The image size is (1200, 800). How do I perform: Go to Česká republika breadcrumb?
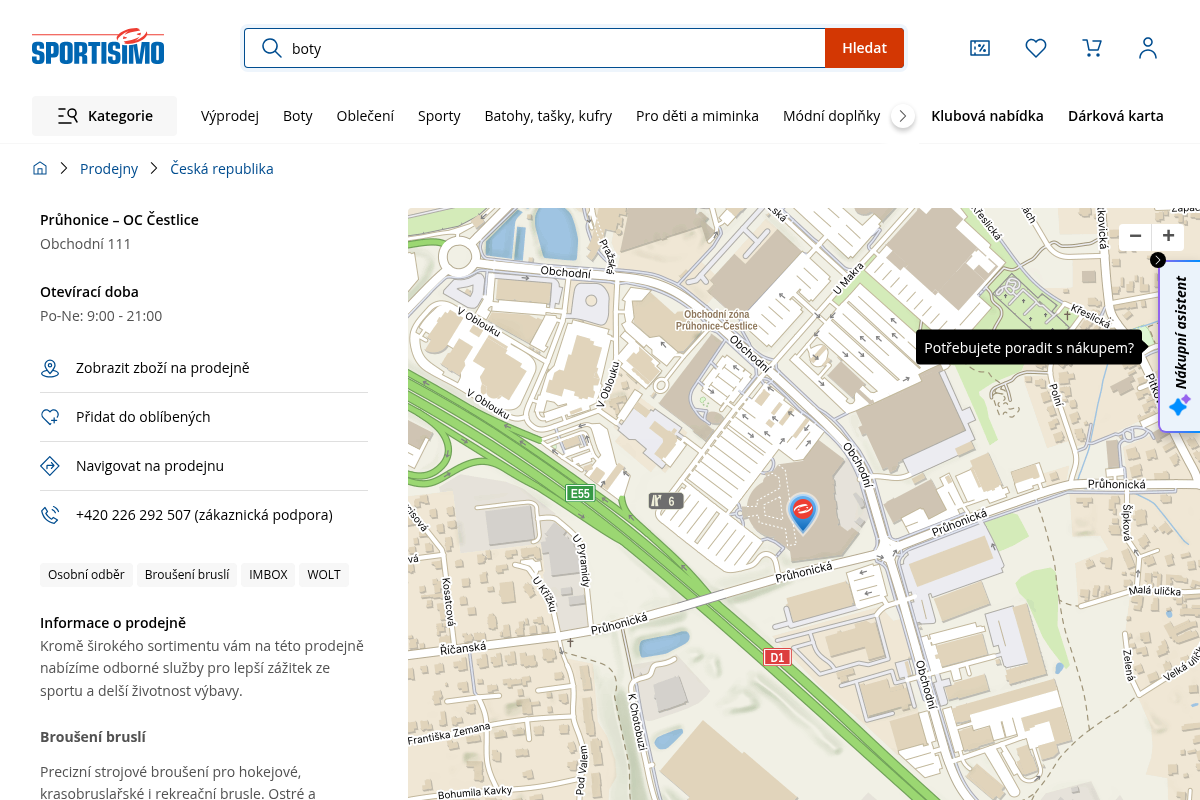pyautogui.click(x=222, y=168)
